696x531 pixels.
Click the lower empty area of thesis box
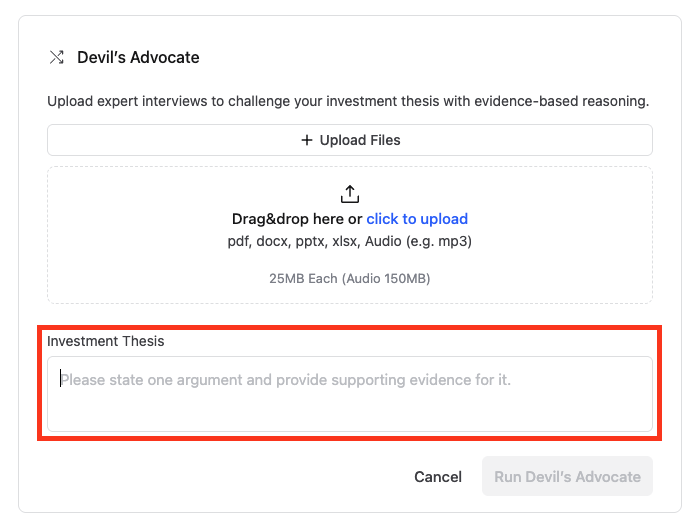coord(350,415)
